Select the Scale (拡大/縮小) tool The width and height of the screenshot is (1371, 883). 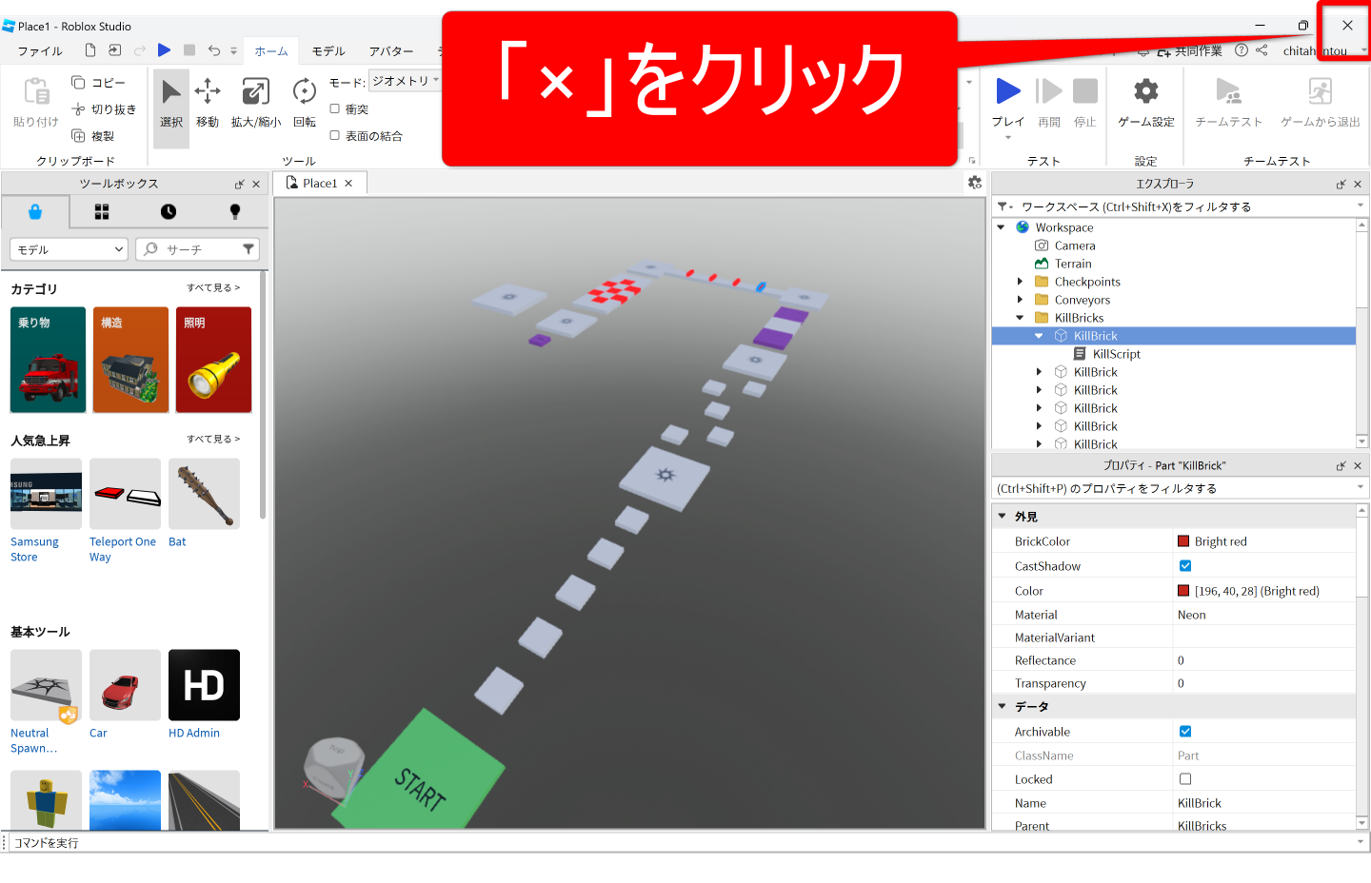tap(255, 104)
